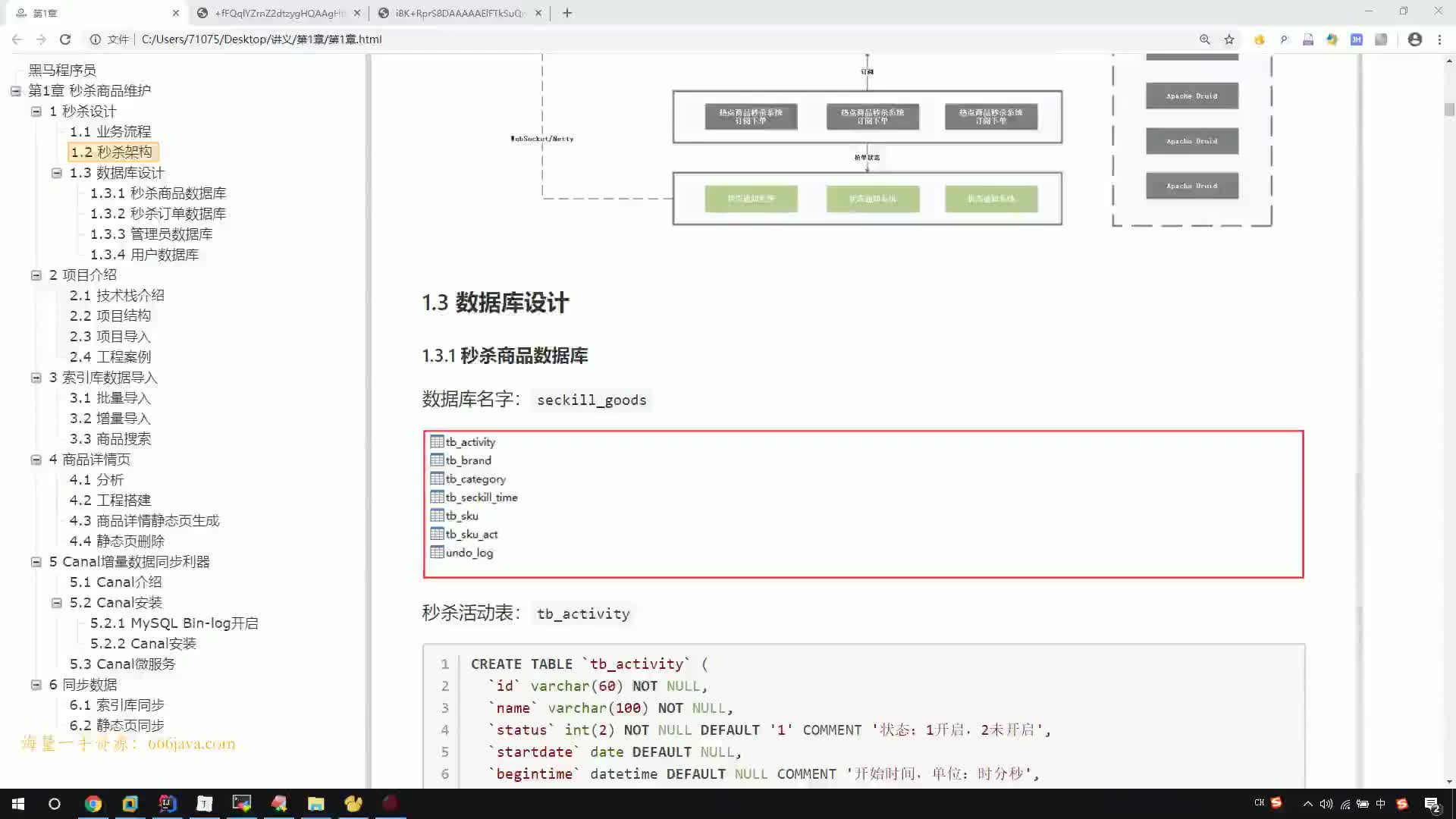
Task: Click the browser settings menu icon
Action: click(x=1439, y=39)
